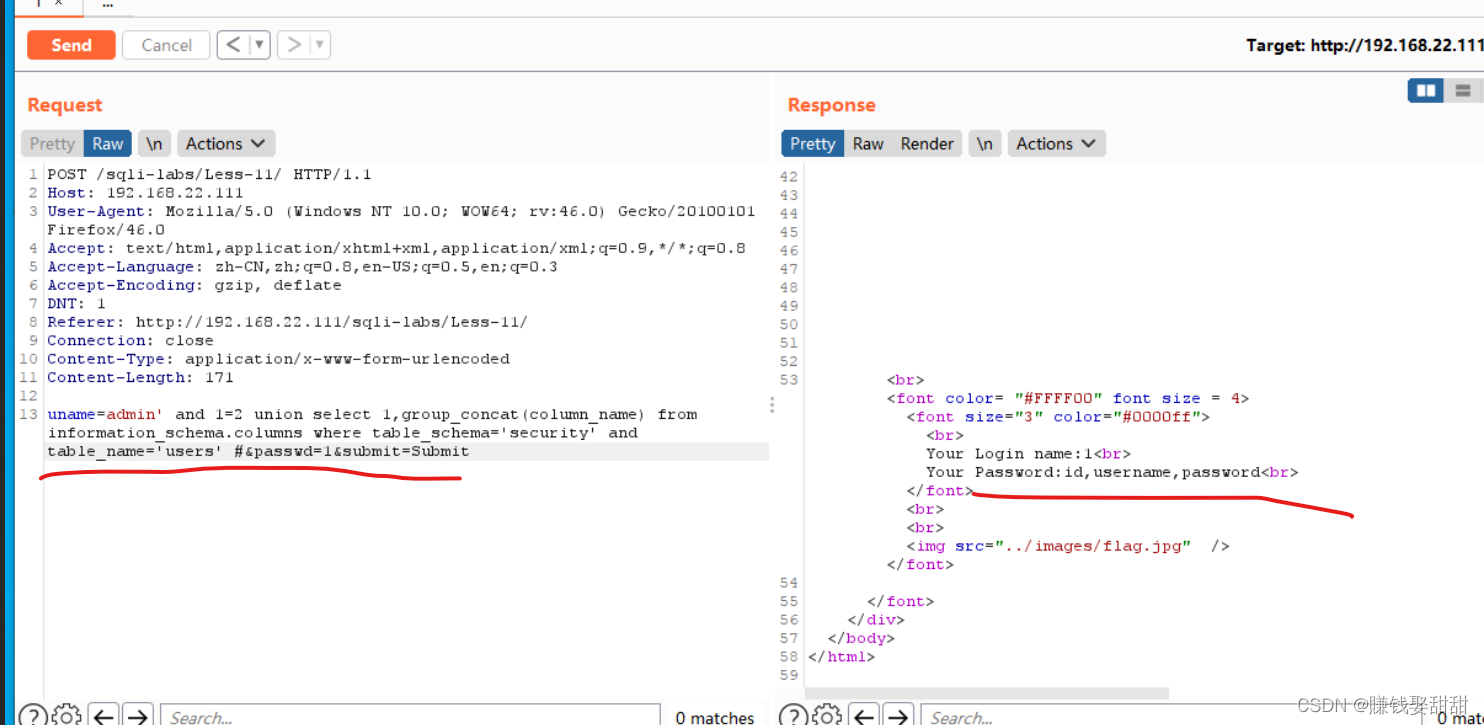The height and width of the screenshot is (725, 1484).
Task: Click the 'information_schema.columns where table_schema' line
Action: coord(342,432)
